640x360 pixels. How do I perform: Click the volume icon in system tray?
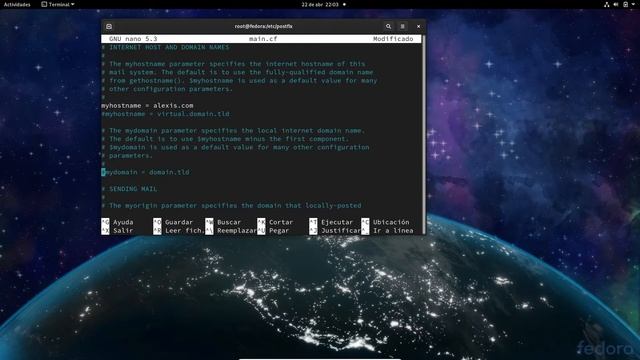pyautogui.click(x=616, y=4)
